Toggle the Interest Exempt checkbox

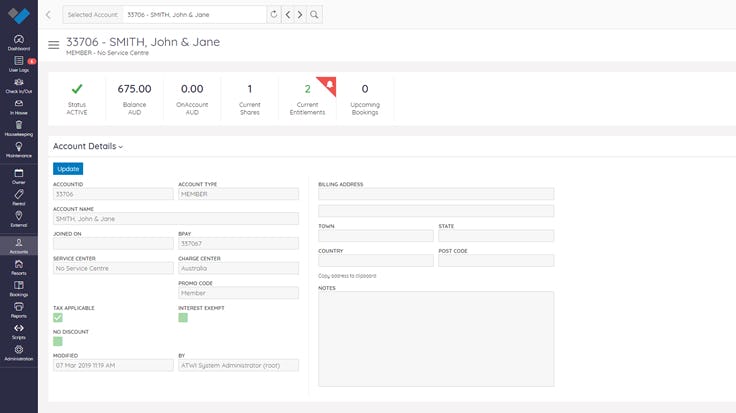click(183, 318)
